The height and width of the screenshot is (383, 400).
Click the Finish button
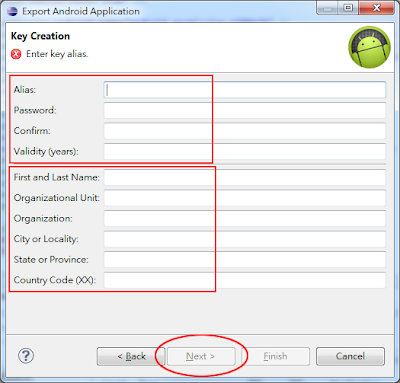pyautogui.click(x=275, y=356)
